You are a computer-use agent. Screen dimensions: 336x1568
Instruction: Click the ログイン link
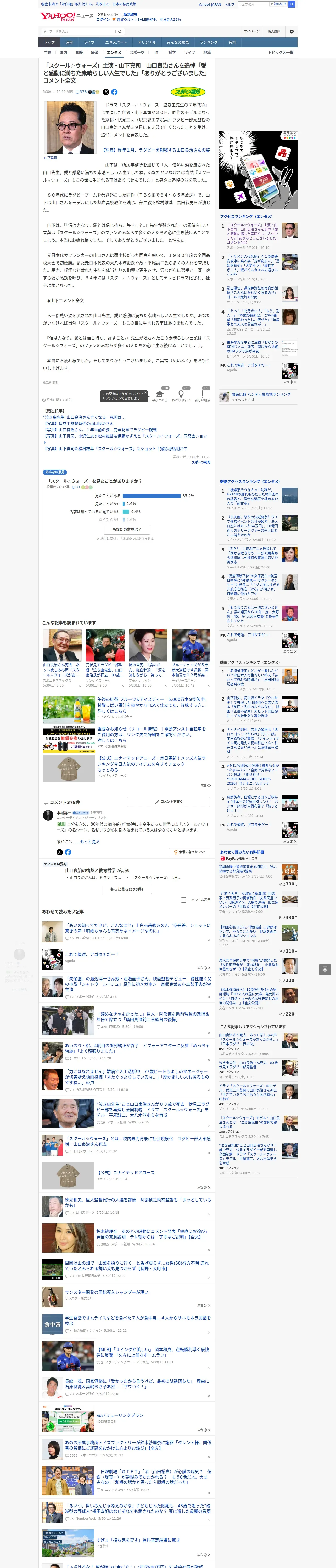coord(103,20)
